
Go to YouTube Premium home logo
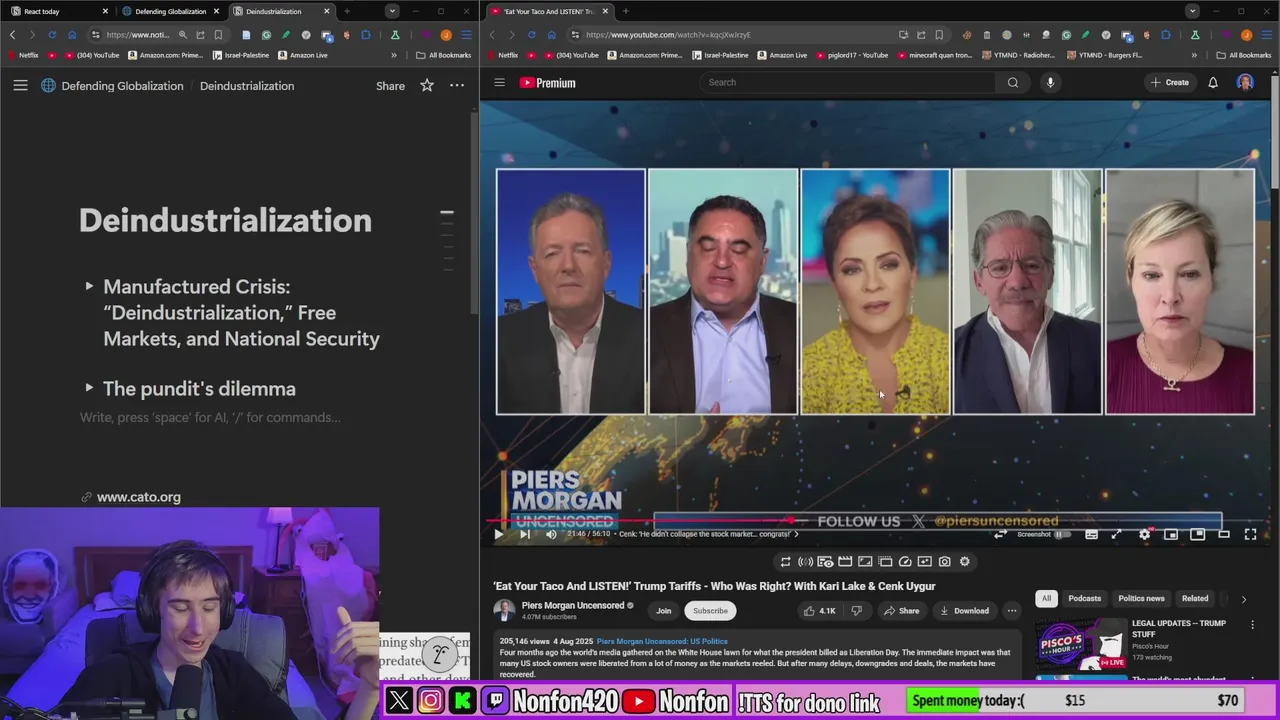point(548,83)
